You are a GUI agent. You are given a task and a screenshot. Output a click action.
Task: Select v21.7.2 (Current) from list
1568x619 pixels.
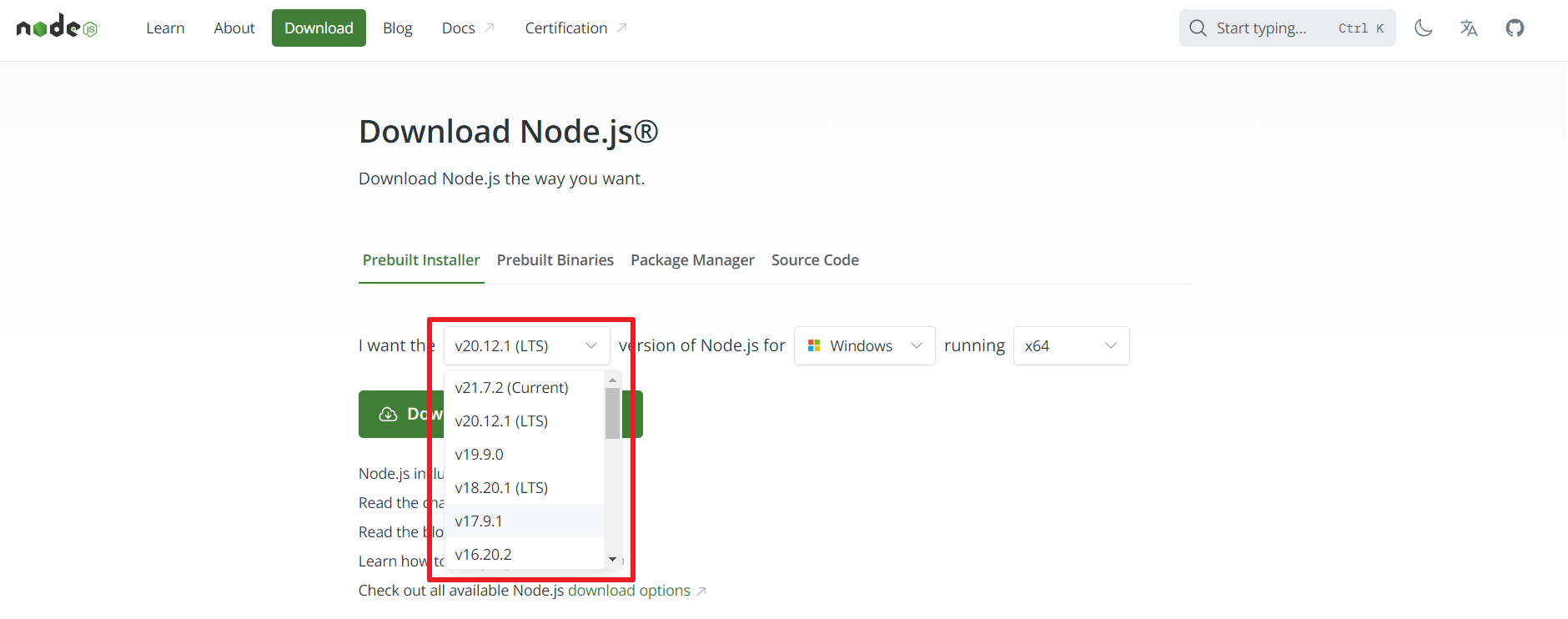pos(525,388)
